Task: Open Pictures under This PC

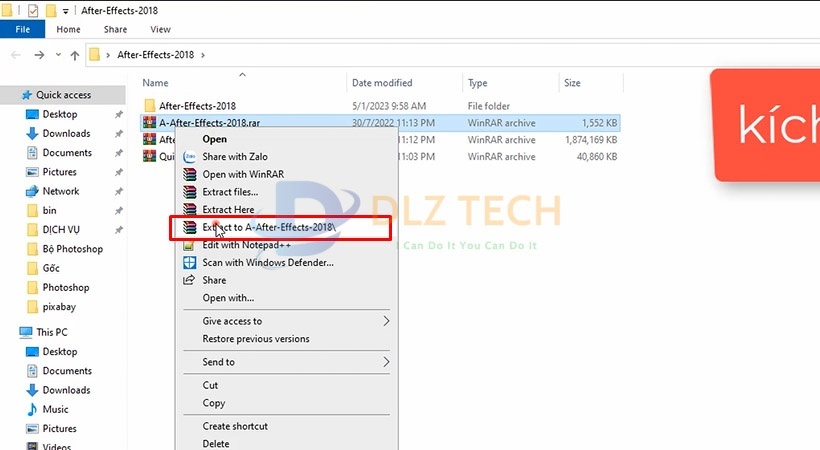Action: coord(59,429)
